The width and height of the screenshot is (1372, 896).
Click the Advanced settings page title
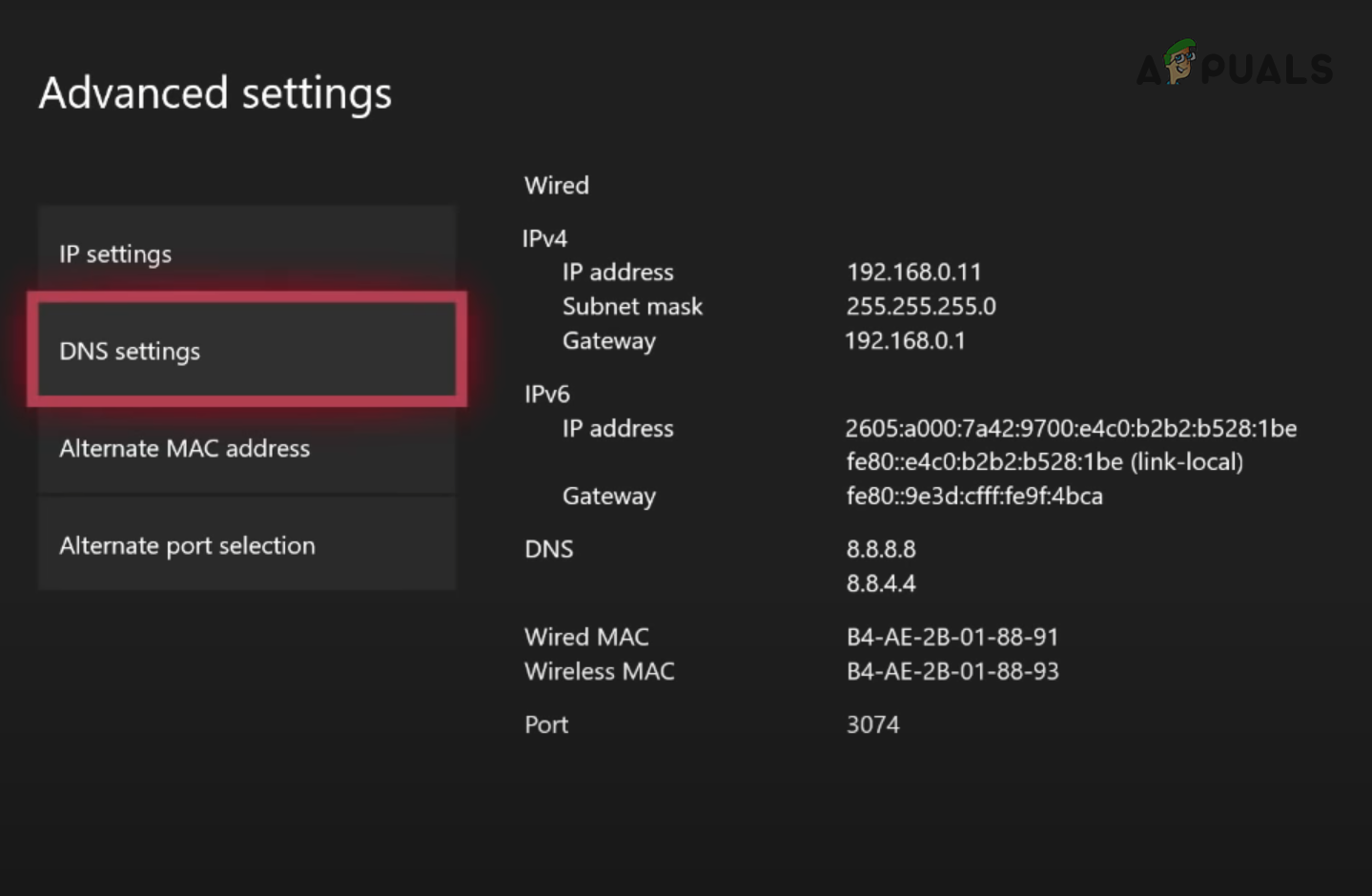[x=215, y=93]
